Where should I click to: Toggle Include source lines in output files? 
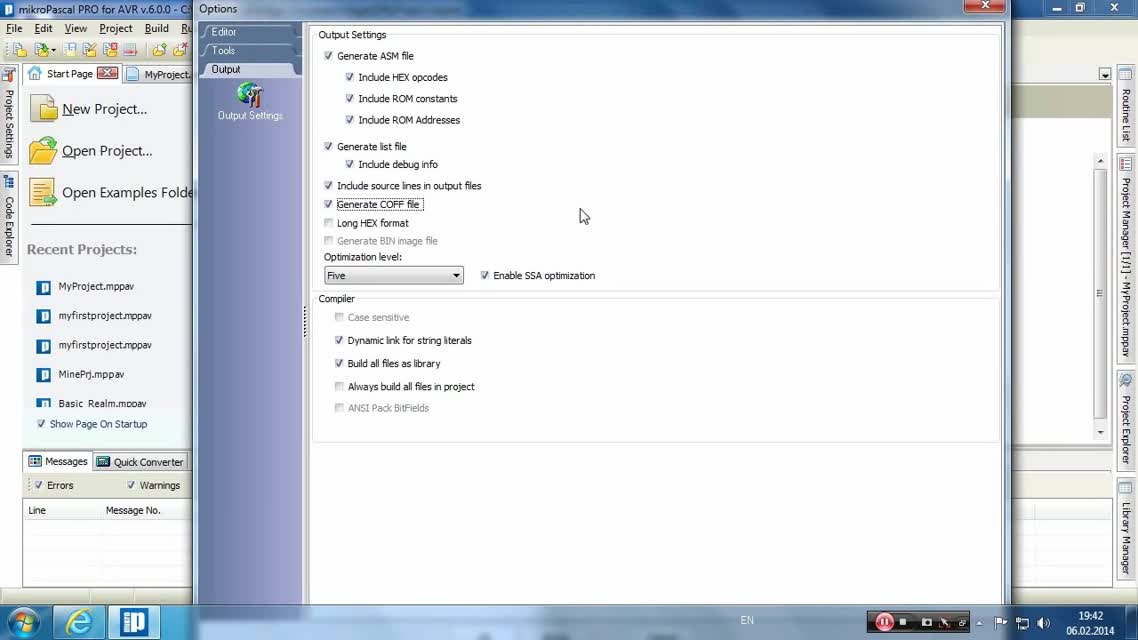(328, 186)
